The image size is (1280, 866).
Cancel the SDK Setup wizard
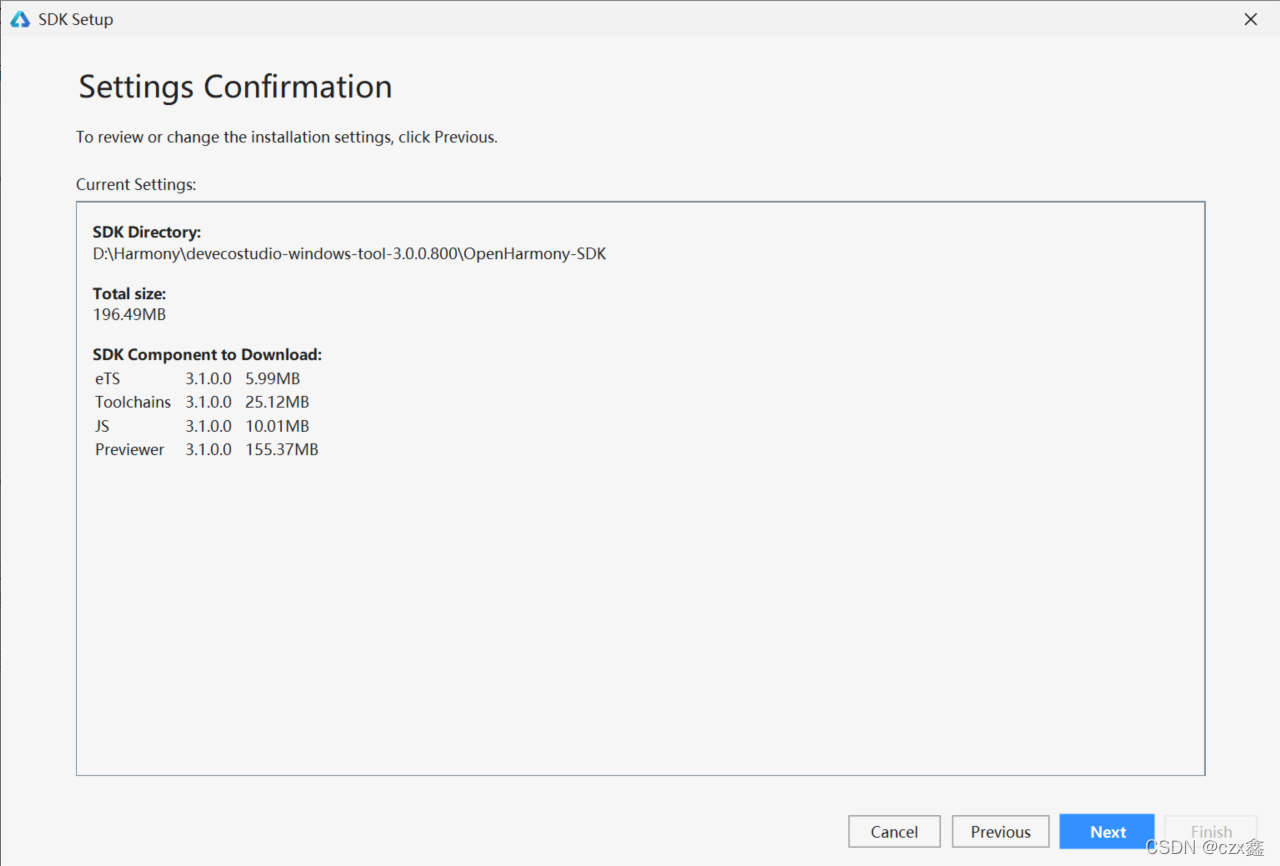point(894,832)
